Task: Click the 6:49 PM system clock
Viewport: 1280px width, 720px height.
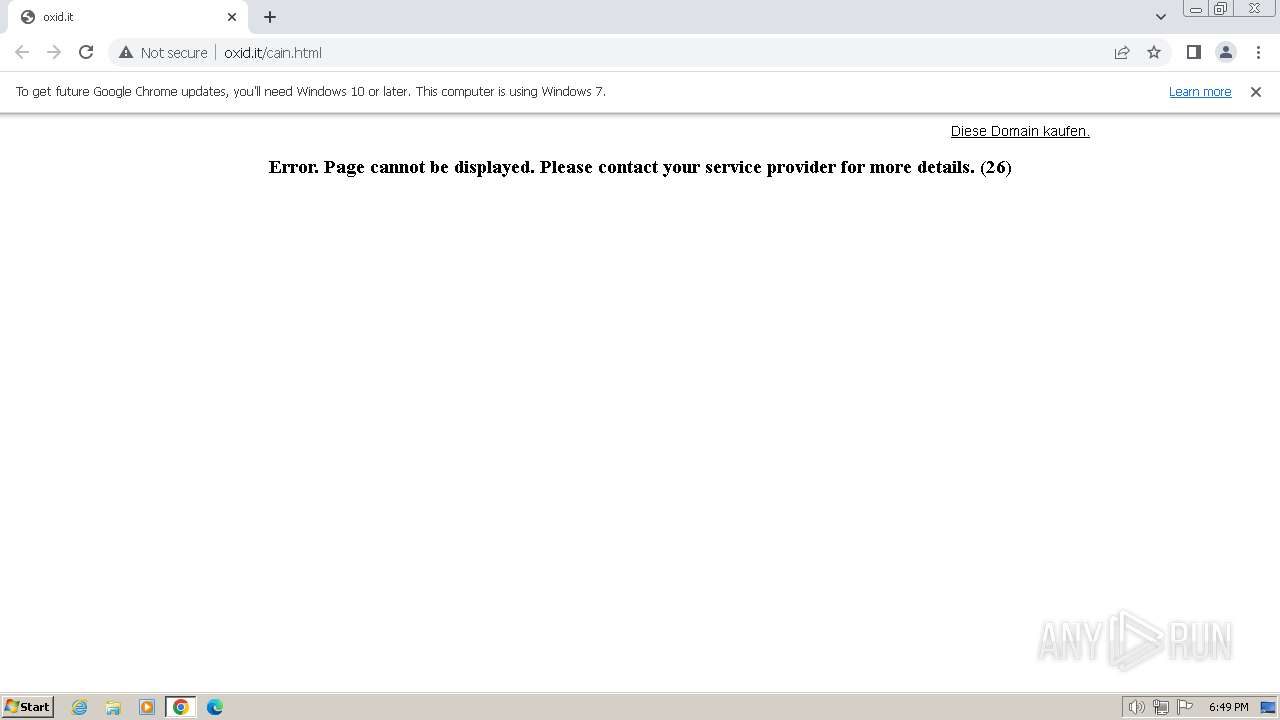Action: coord(1228,707)
